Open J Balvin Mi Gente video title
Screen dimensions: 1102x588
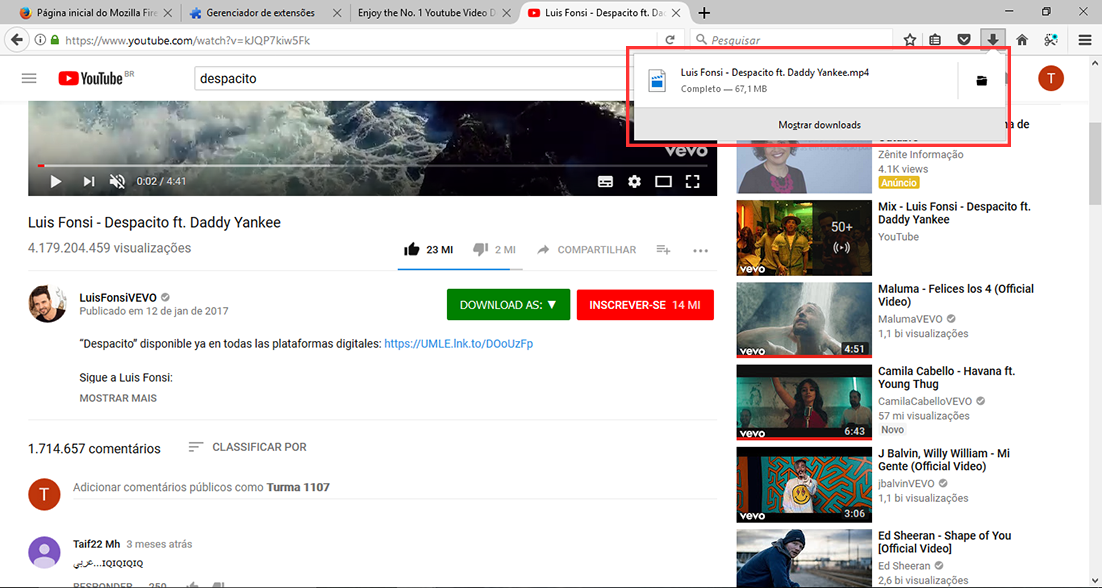[x=944, y=459]
